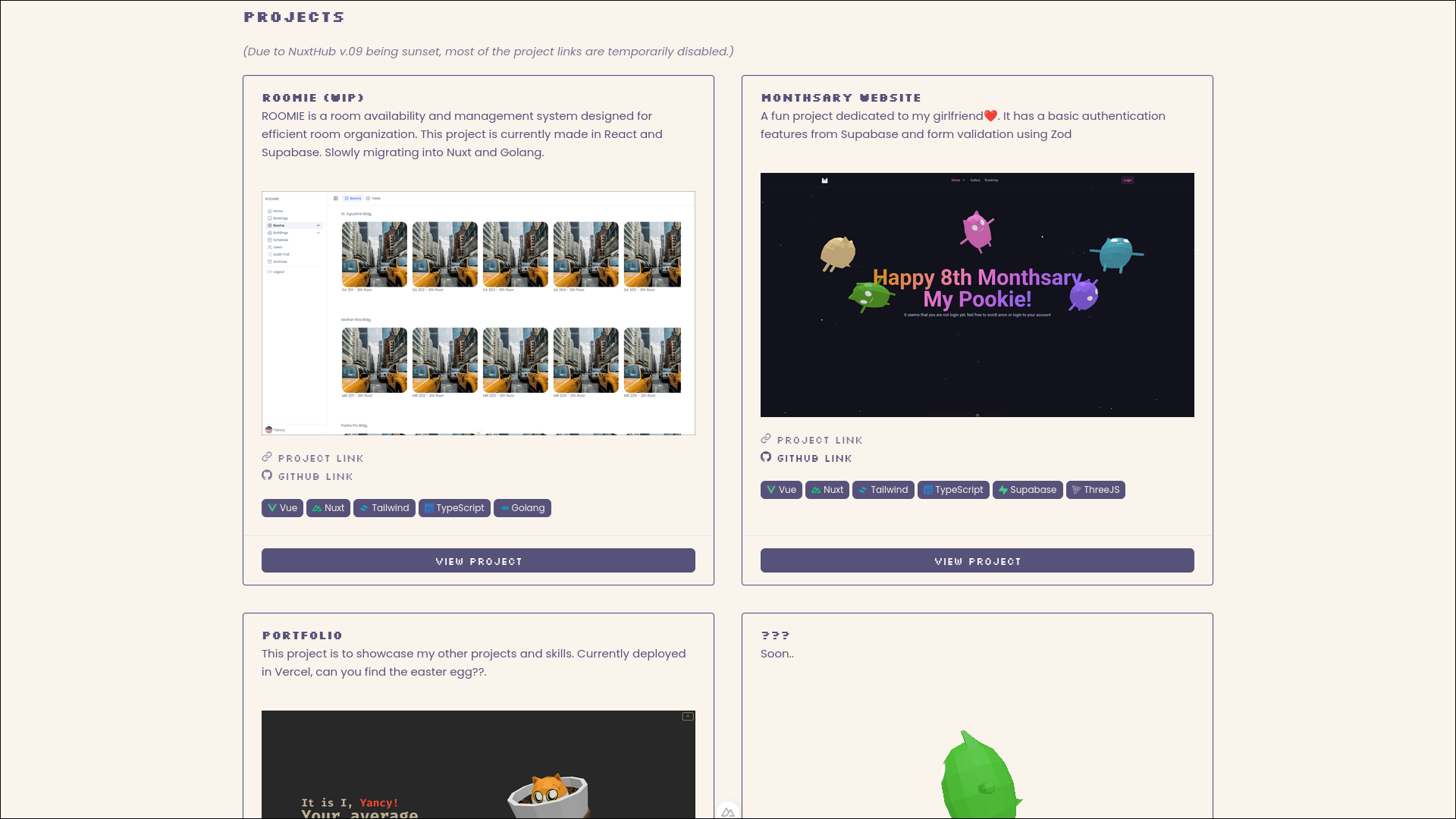Image resolution: width=1456 pixels, height=819 pixels.
Task: Click GitHub icon in Monthsary card
Action: point(766,457)
